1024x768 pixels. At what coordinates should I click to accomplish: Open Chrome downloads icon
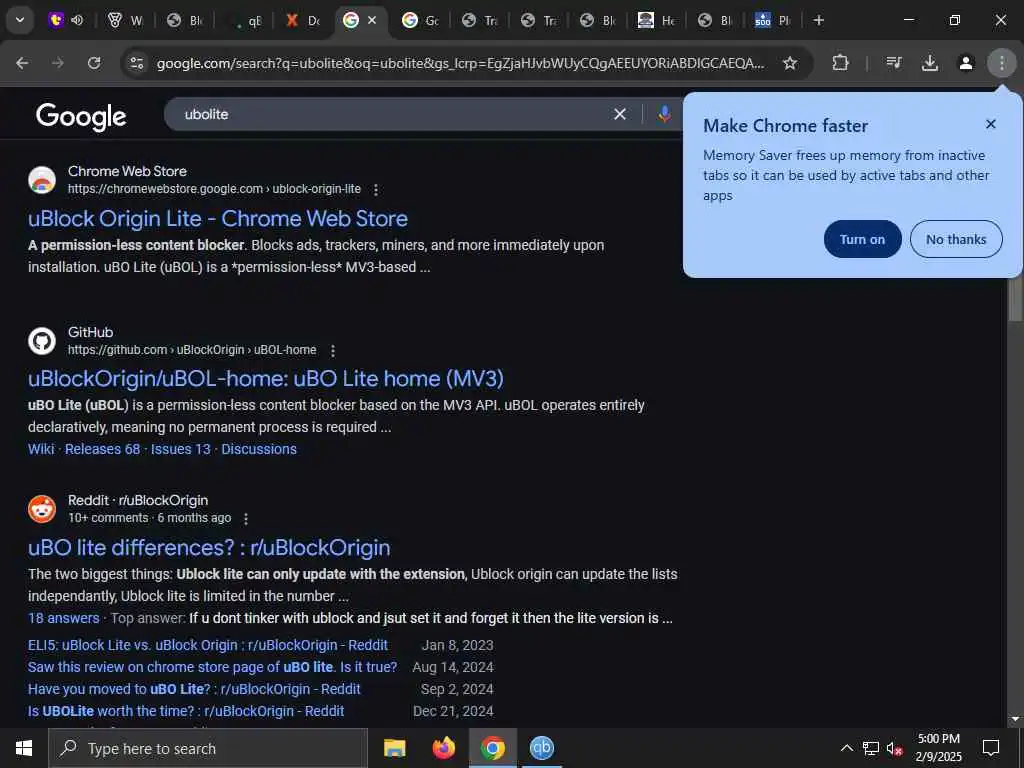pos(930,63)
